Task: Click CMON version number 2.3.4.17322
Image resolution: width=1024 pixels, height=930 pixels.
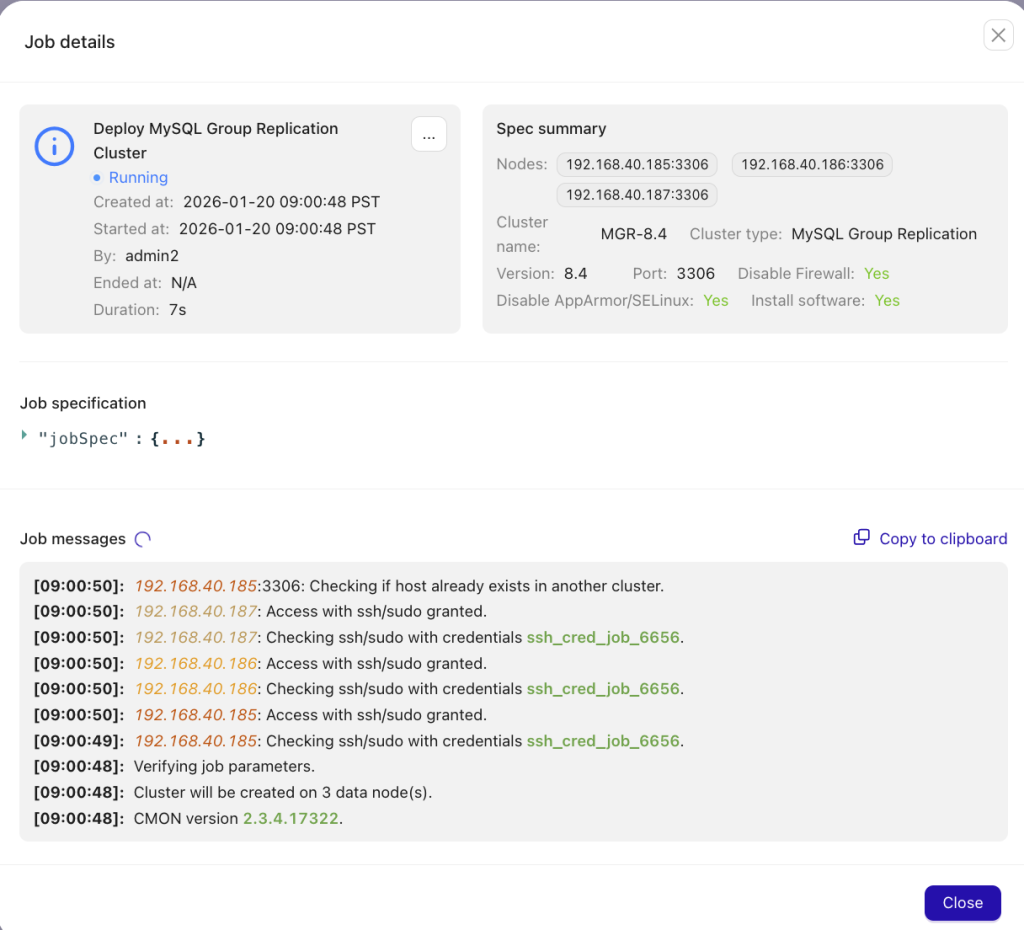Action: [x=291, y=819]
